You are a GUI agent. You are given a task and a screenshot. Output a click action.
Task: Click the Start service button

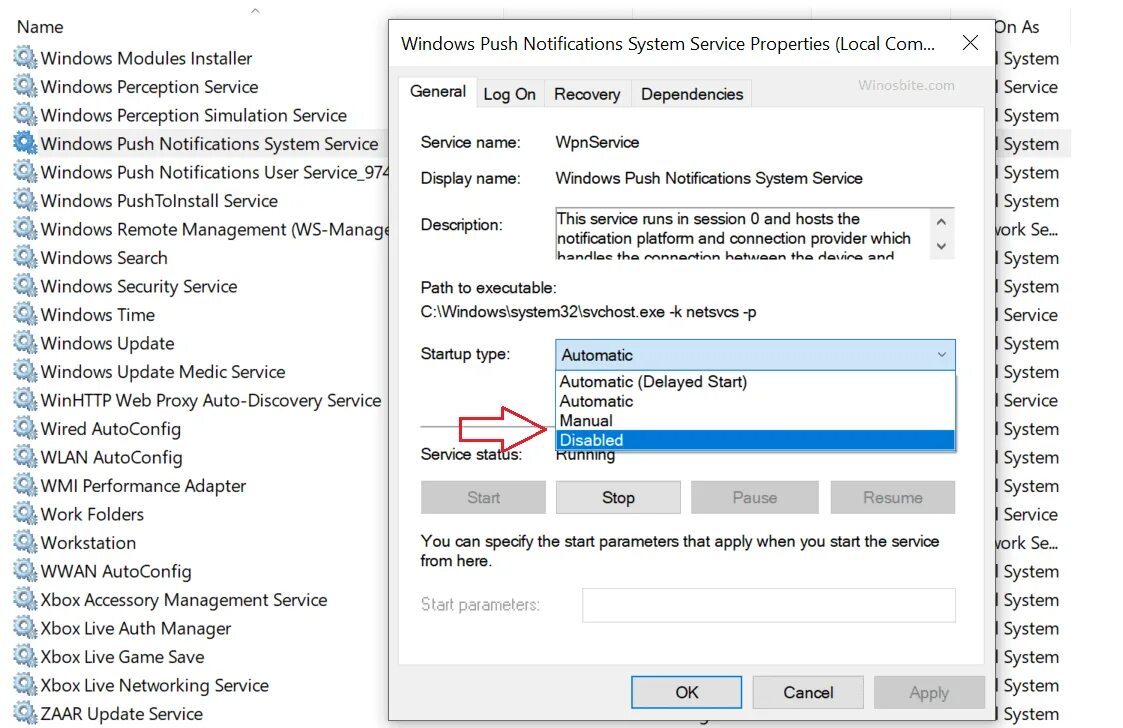pos(483,497)
